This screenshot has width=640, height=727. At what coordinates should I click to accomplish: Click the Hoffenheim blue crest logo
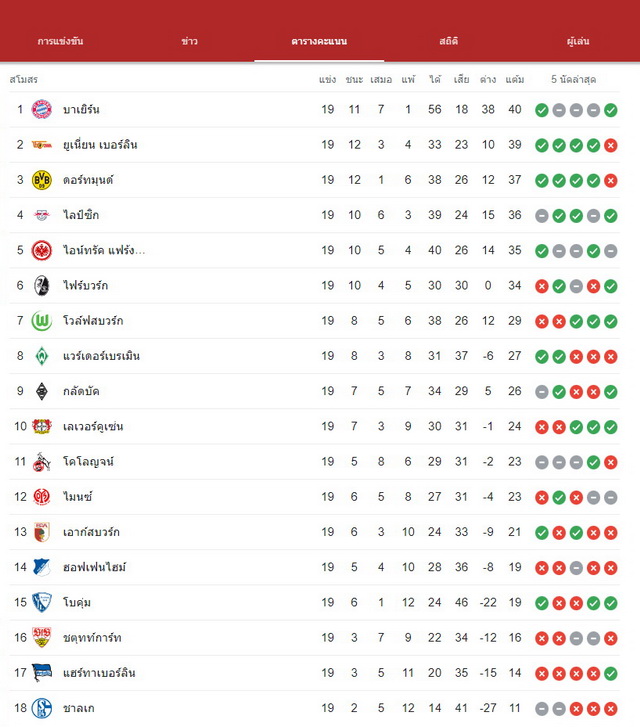(x=41, y=567)
